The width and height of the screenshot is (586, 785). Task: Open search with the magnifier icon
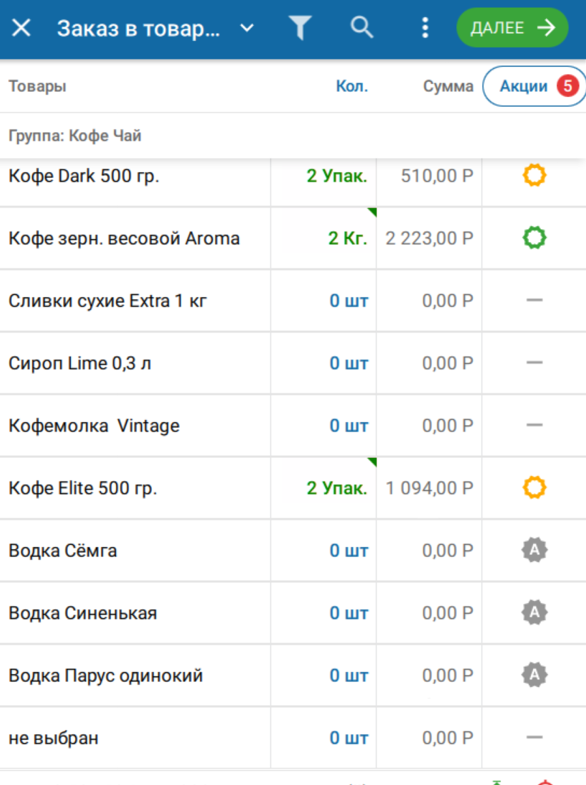click(361, 27)
